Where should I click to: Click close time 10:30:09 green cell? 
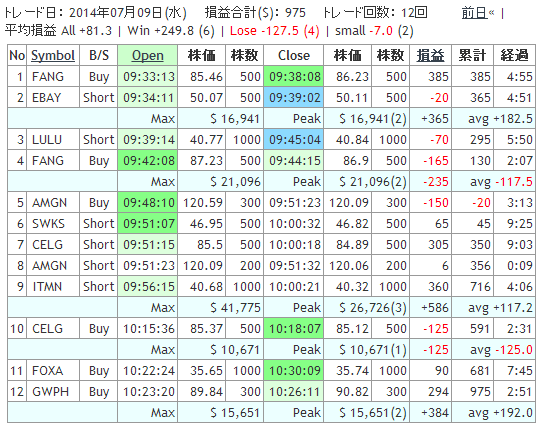(294, 370)
